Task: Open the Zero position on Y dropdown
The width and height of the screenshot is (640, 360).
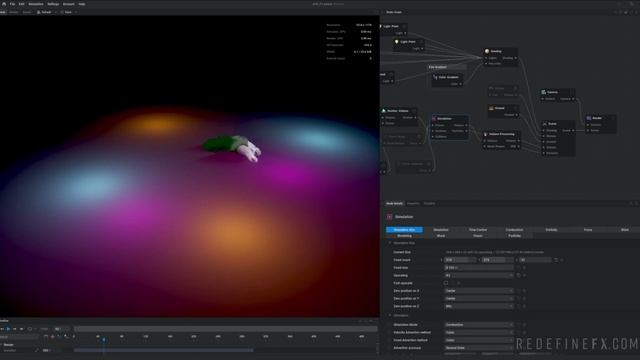Action: 478,298
